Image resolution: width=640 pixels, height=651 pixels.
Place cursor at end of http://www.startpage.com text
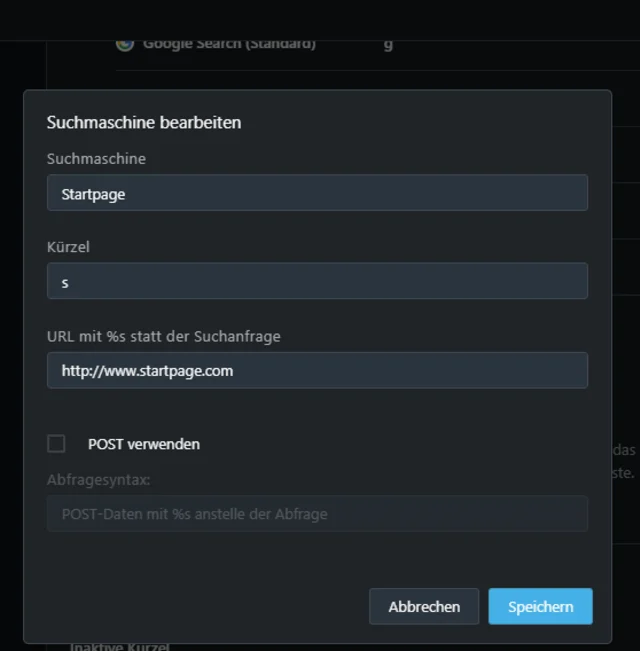[235, 370]
